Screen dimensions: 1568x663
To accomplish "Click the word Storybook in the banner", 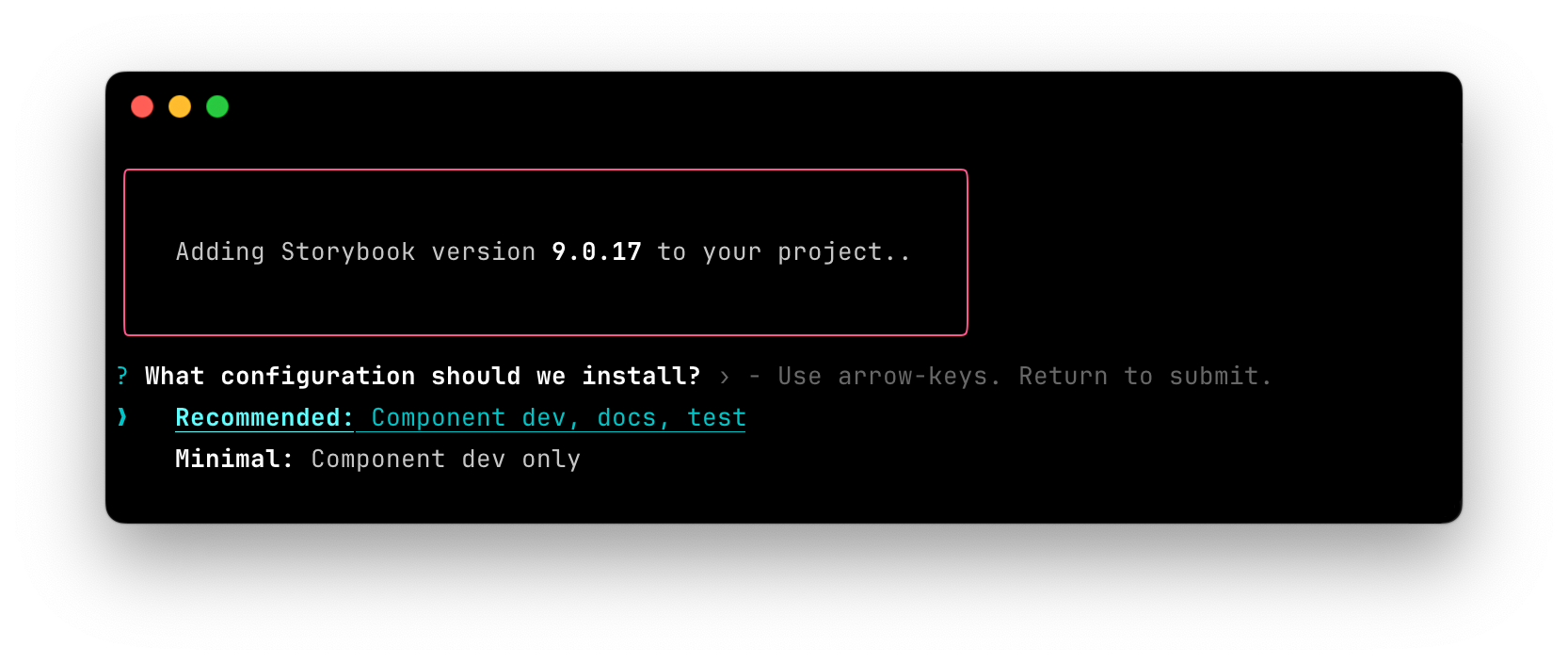I will click(x=350, y=251).
